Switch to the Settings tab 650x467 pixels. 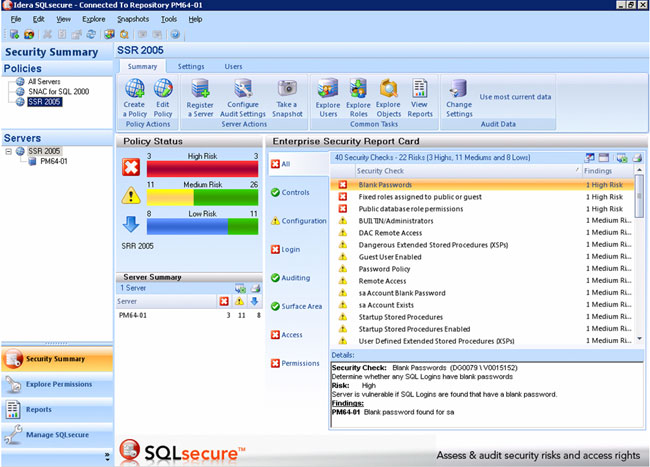pyautogui.click(x=191, y=66)
